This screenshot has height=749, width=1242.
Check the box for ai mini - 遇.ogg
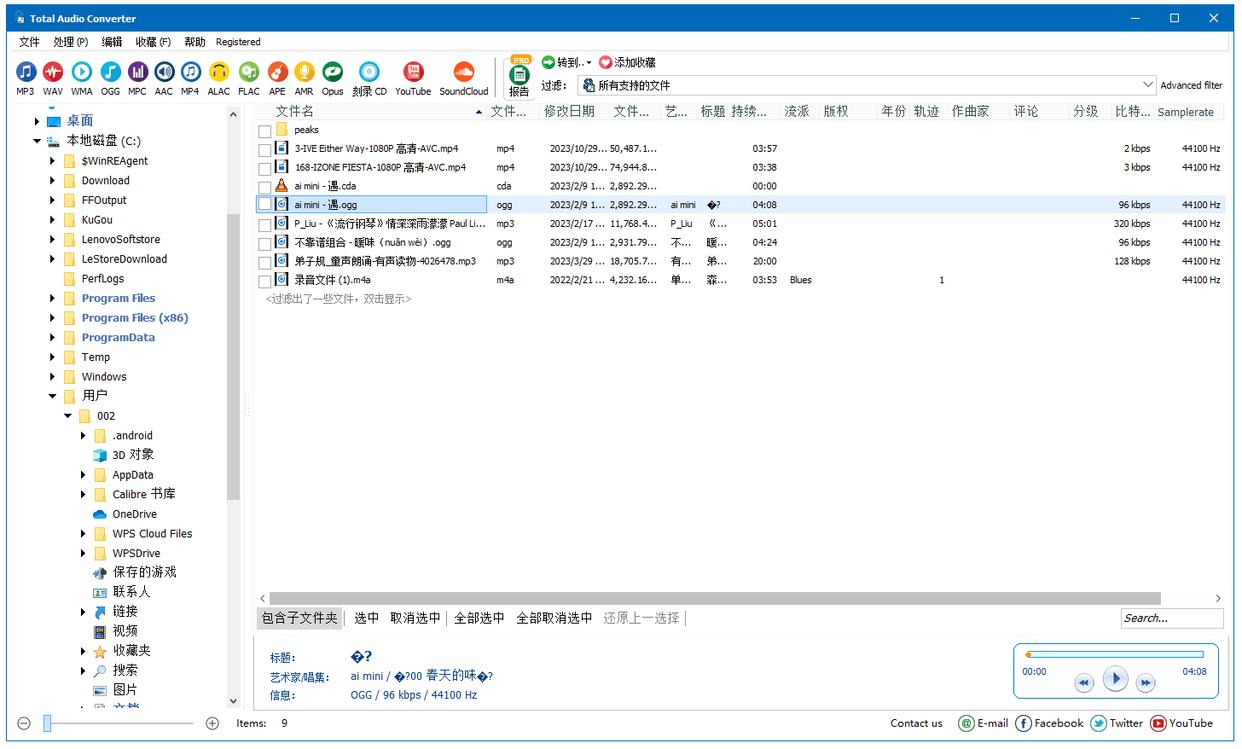coord(264,205)
